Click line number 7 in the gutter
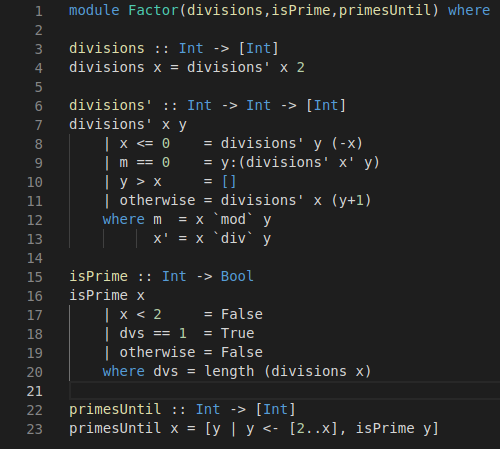 pos(39,125)
